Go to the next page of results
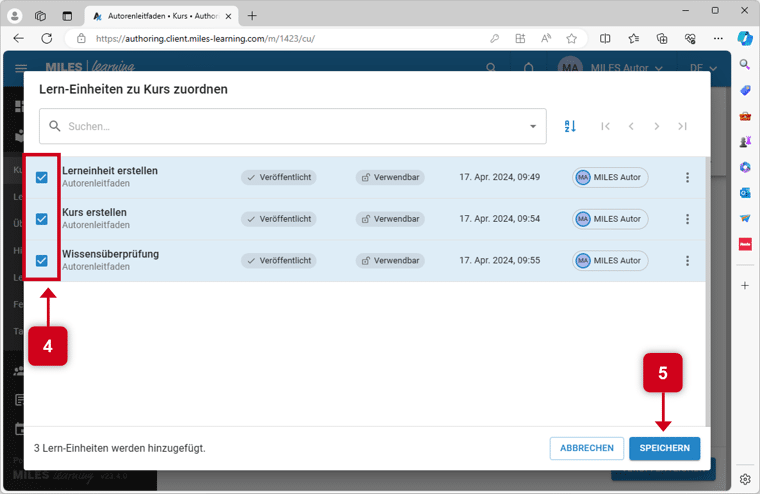The width and height of the screenshot is (760, 494). (657, 126)
